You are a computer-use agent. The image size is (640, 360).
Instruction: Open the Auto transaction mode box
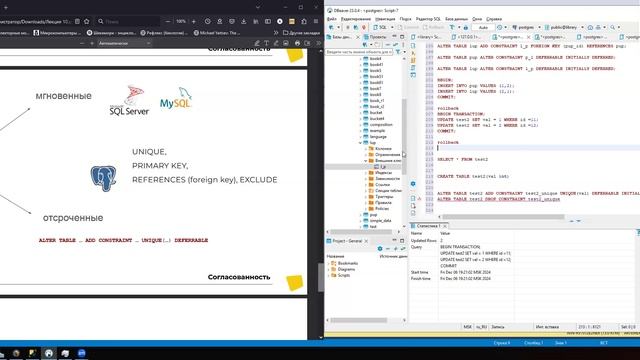[483, 27]
